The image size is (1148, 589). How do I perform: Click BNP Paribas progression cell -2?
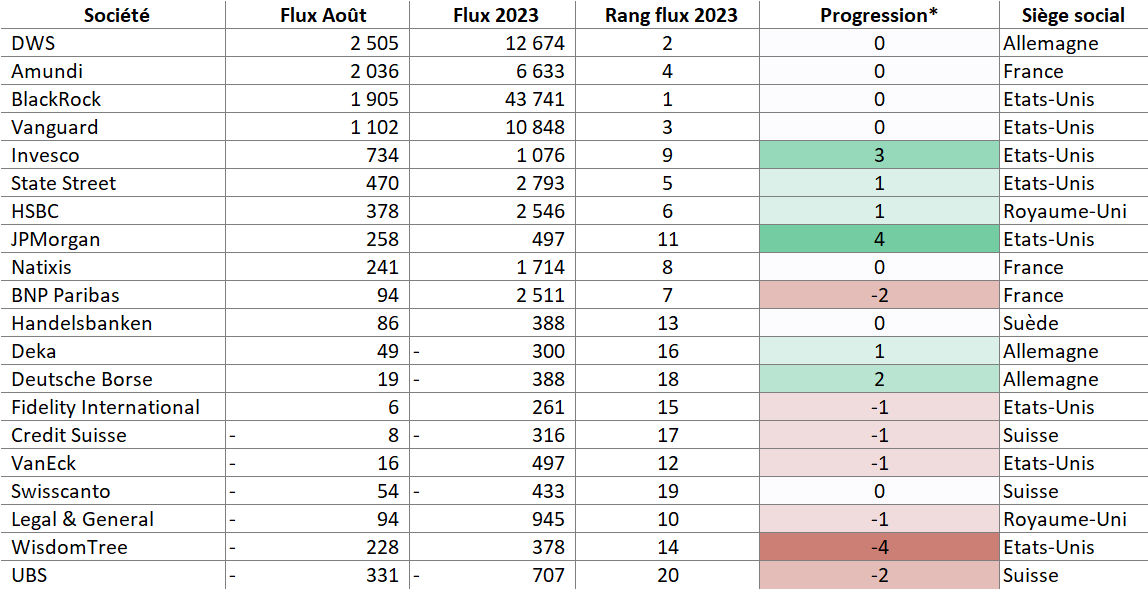(879, 295)
